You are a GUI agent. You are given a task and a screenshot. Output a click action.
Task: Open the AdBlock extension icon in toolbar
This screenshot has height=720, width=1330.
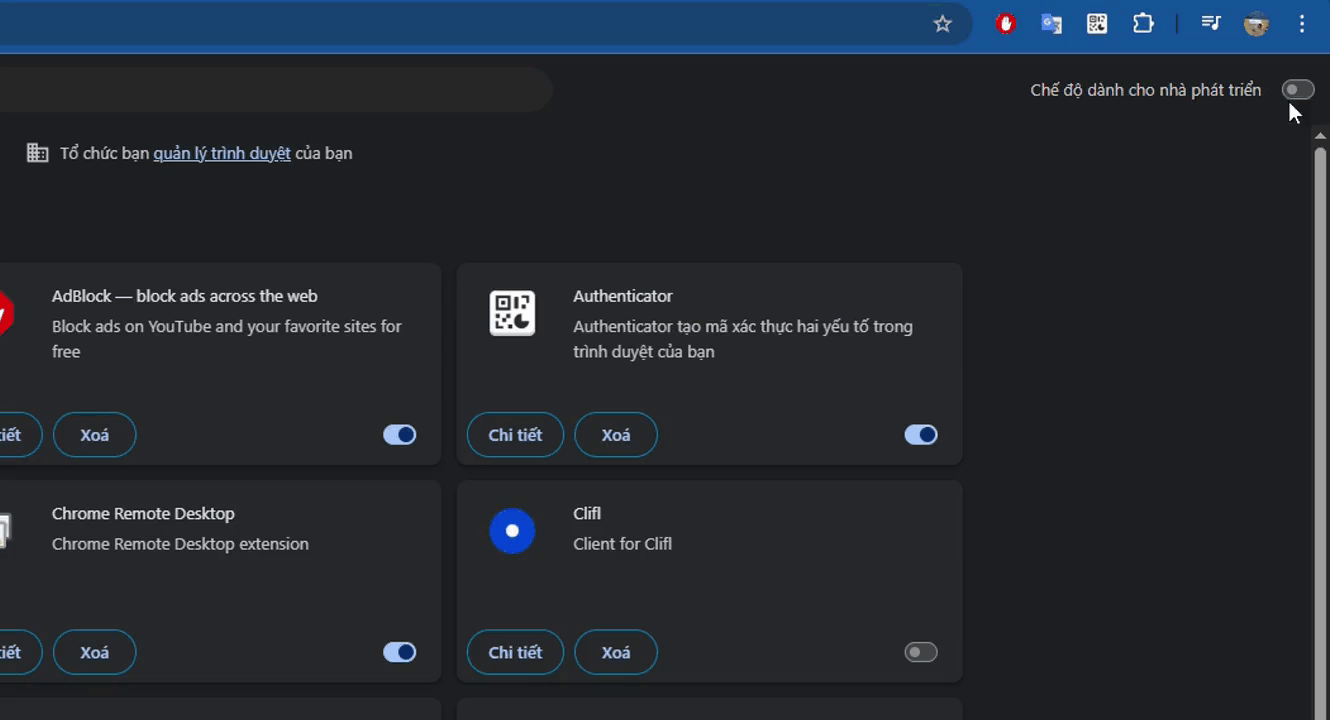coord(1004,23)
